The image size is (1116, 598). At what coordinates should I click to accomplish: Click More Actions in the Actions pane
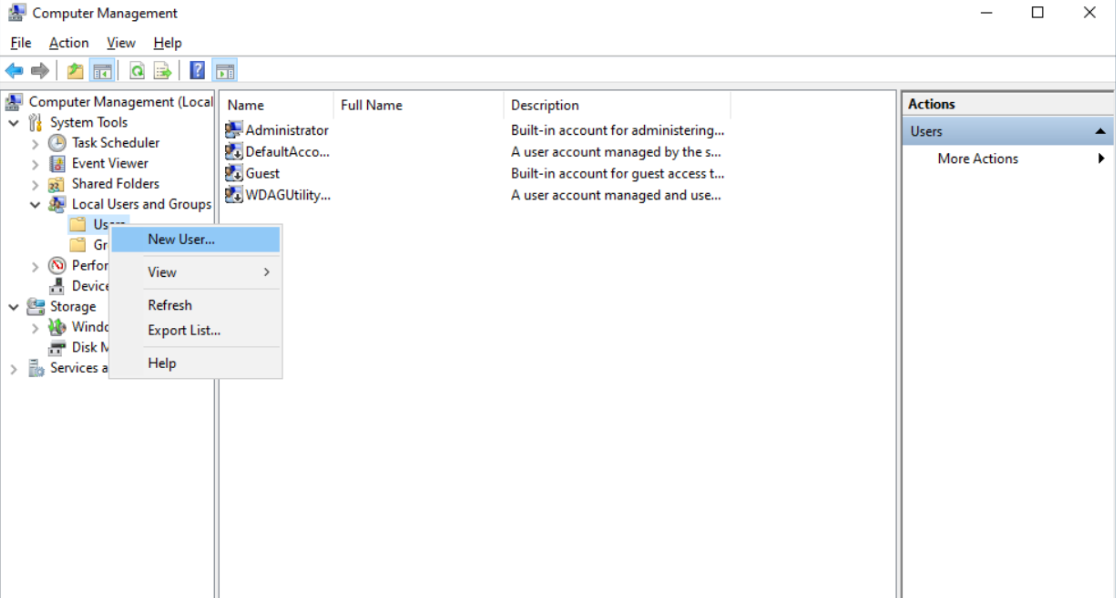coord(977,158)
